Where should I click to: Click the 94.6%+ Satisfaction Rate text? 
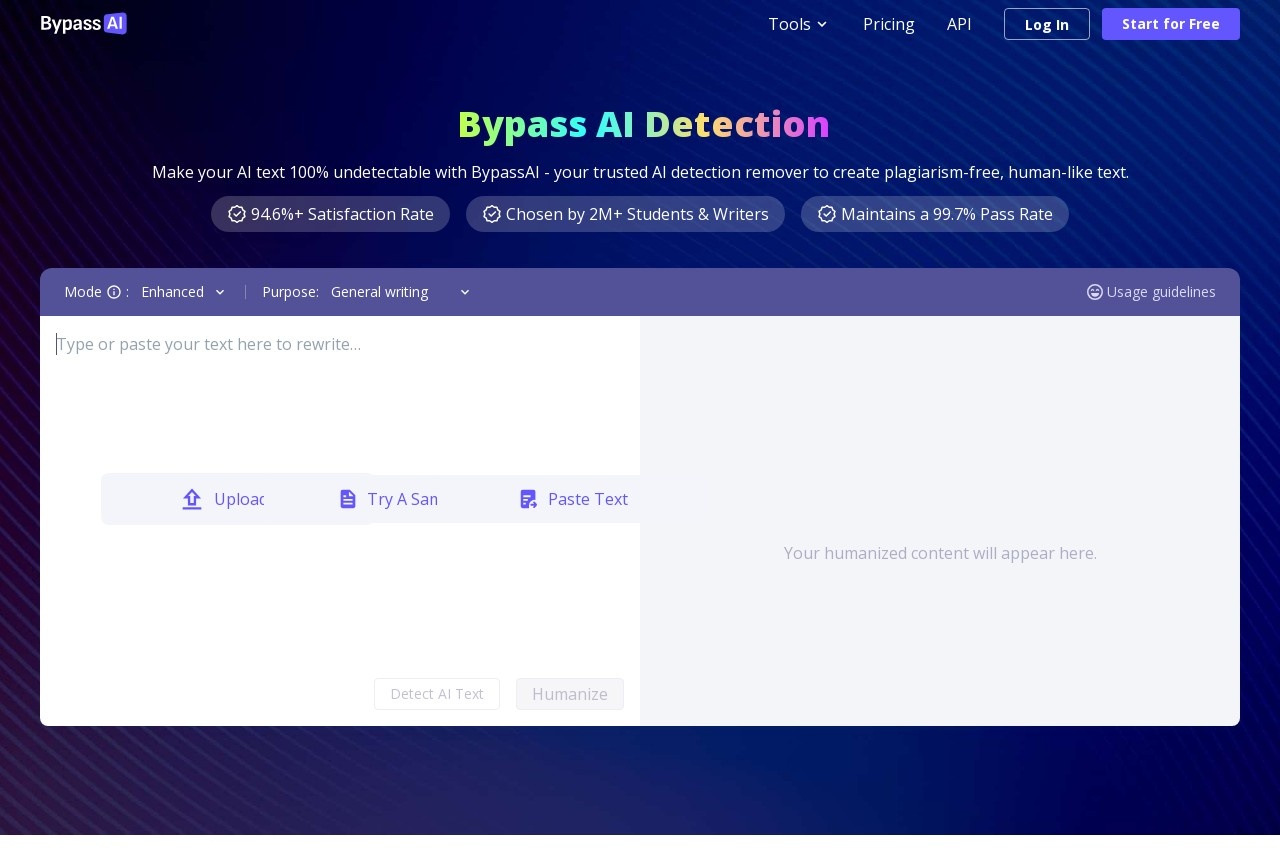tap(342, 214)
